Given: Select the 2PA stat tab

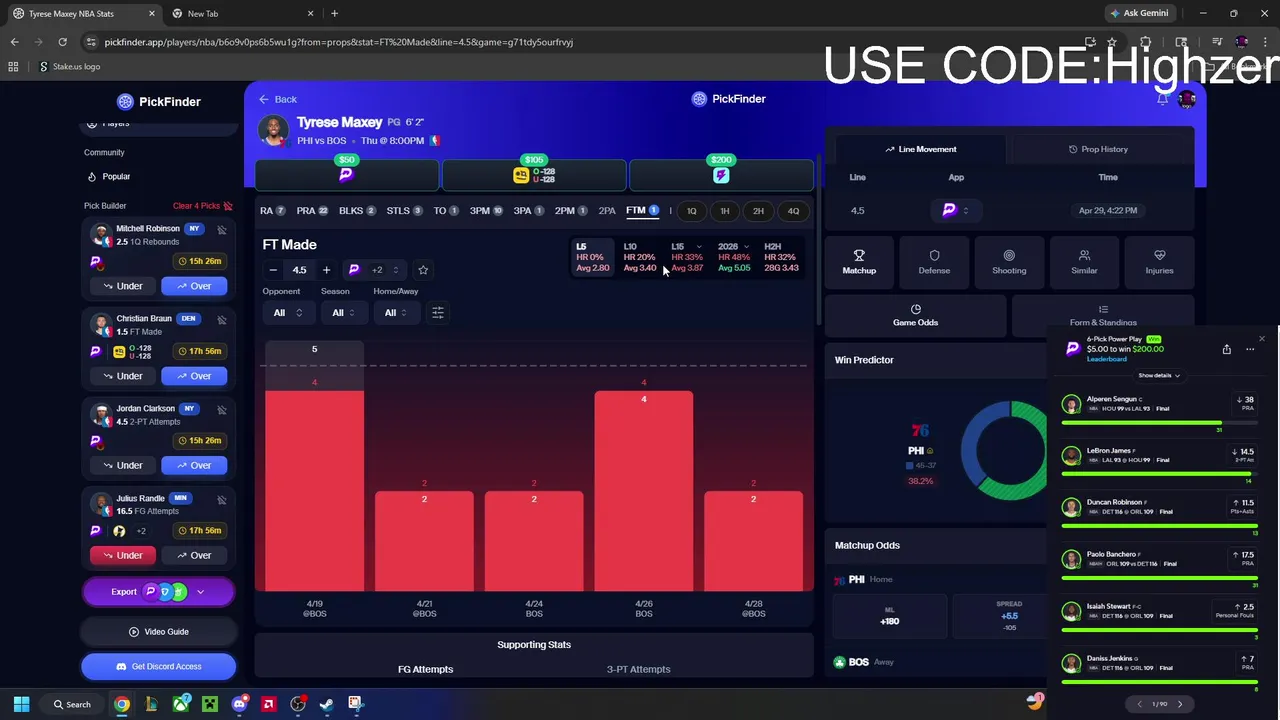Looking at the screenshot, I should pos(607,211).
